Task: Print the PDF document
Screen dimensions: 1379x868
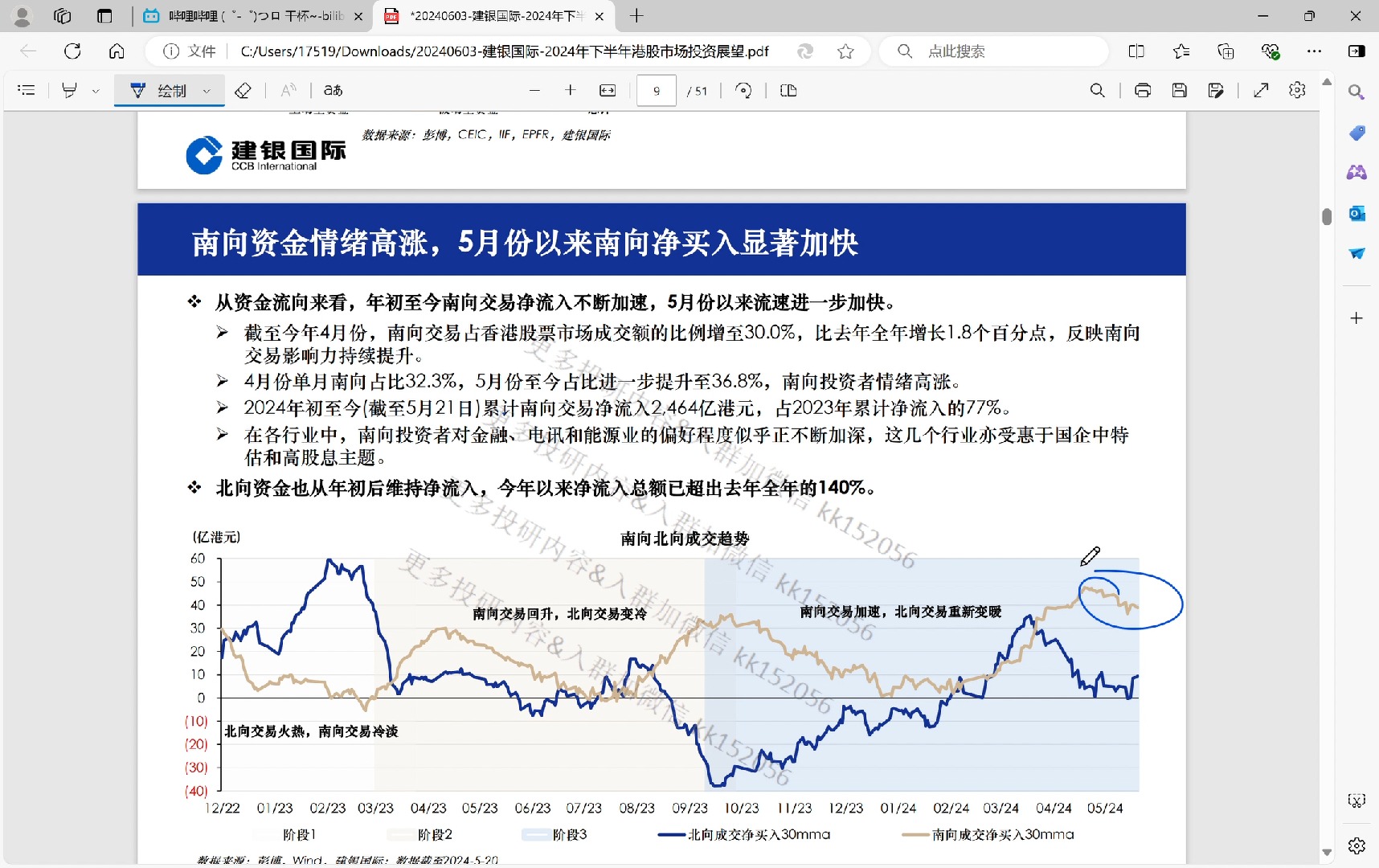Action: coord(1143,90)
